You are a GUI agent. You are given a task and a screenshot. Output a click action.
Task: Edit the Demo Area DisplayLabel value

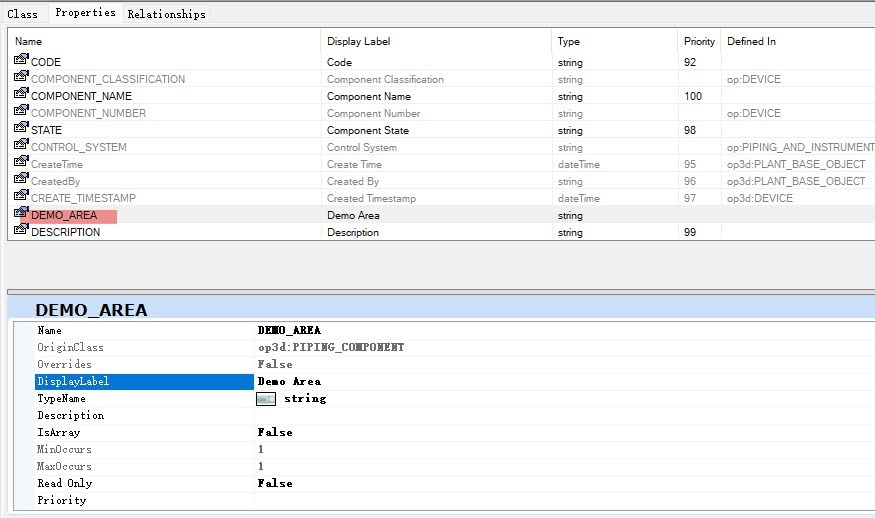coord(289,381)
